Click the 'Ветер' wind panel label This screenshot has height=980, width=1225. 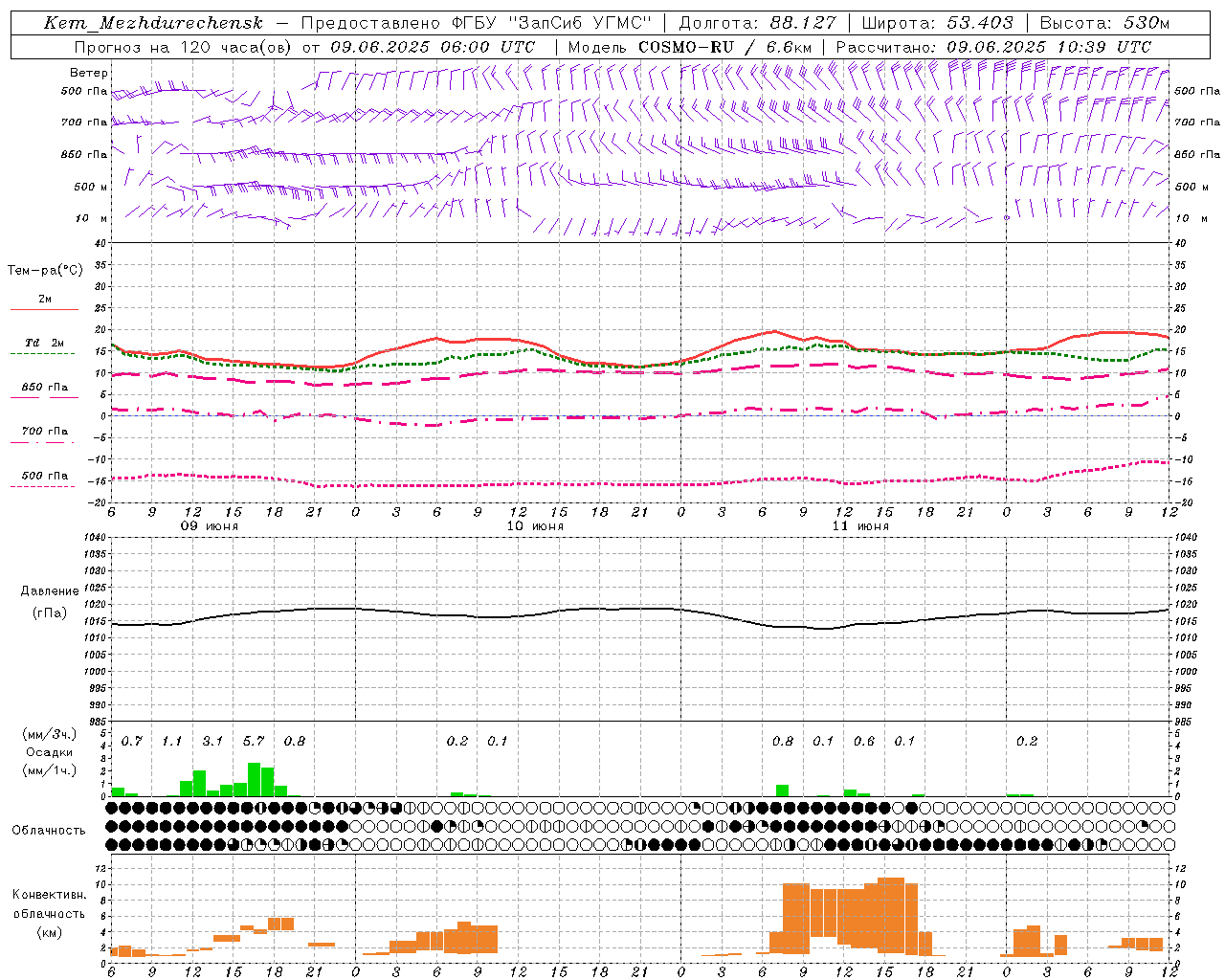89,73
